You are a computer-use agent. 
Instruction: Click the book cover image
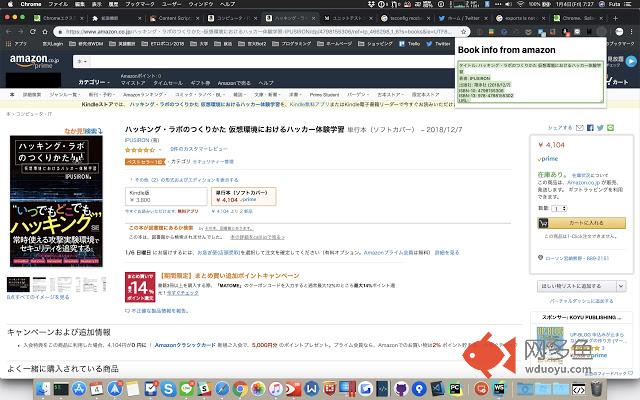[x=56, y=201]
